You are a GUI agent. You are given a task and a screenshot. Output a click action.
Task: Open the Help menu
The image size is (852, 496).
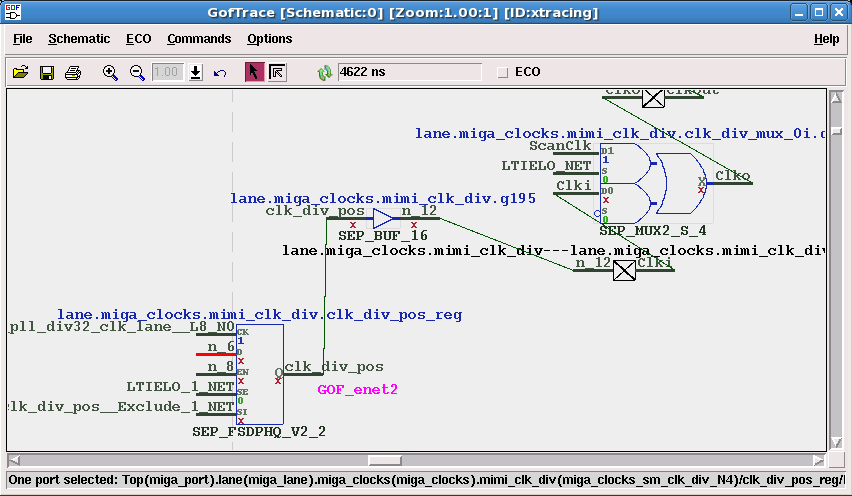click(x=826, y=39)
